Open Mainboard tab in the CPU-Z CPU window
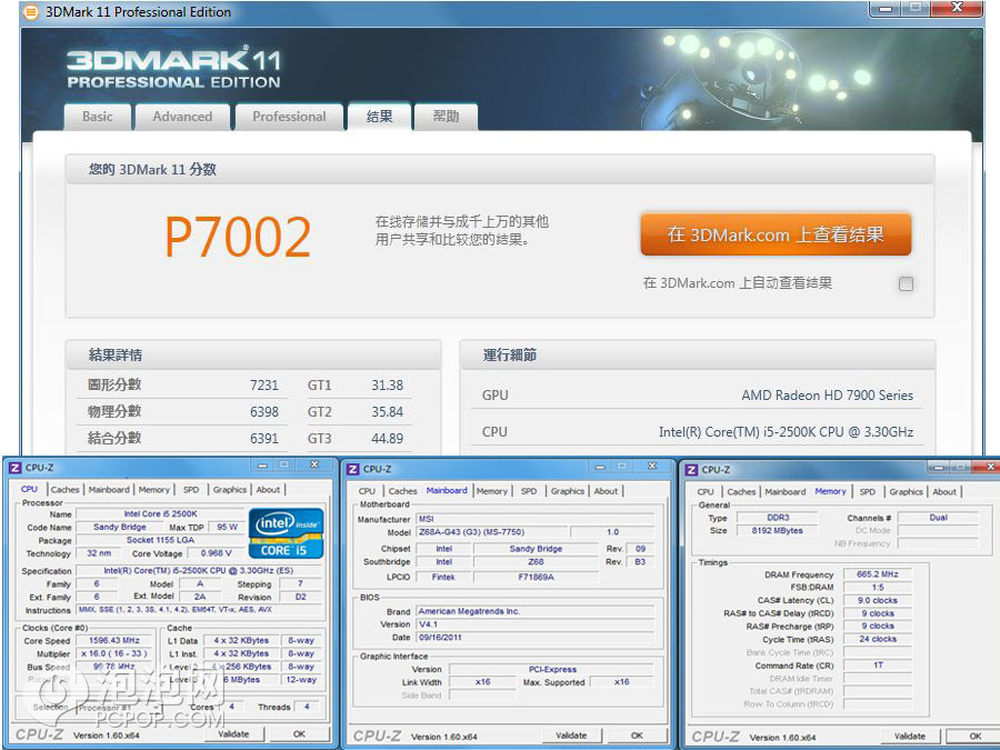 pyautogui.click(x=109, y=490)
